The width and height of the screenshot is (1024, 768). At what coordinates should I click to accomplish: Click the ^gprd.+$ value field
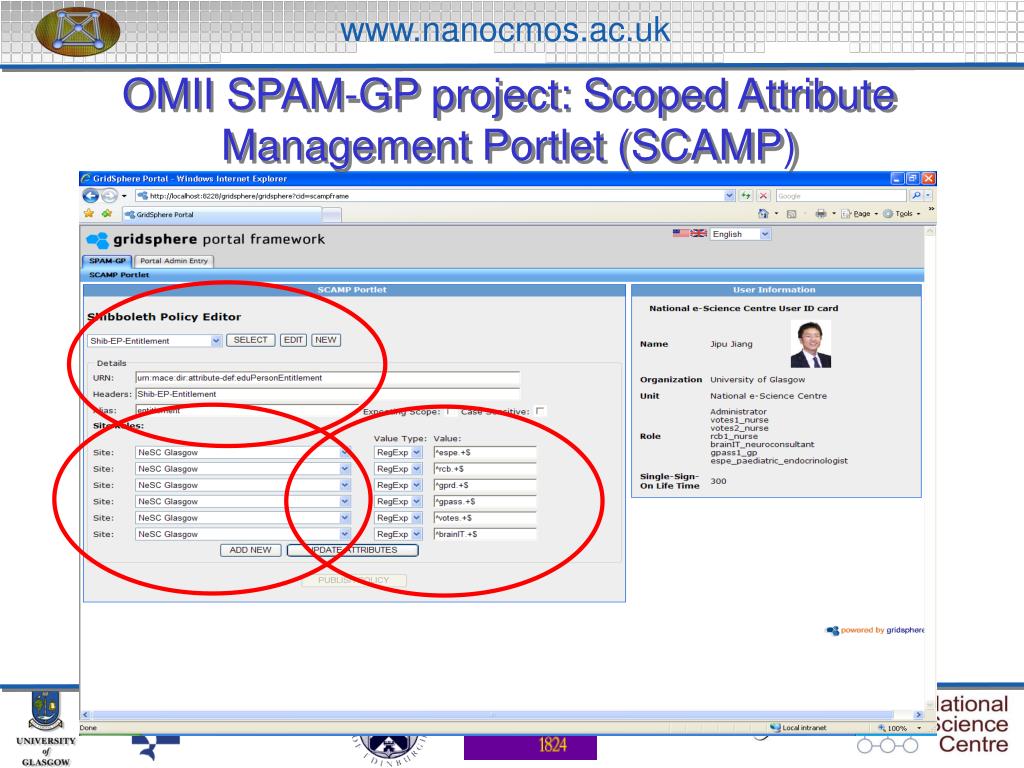(x=485, y=485)
